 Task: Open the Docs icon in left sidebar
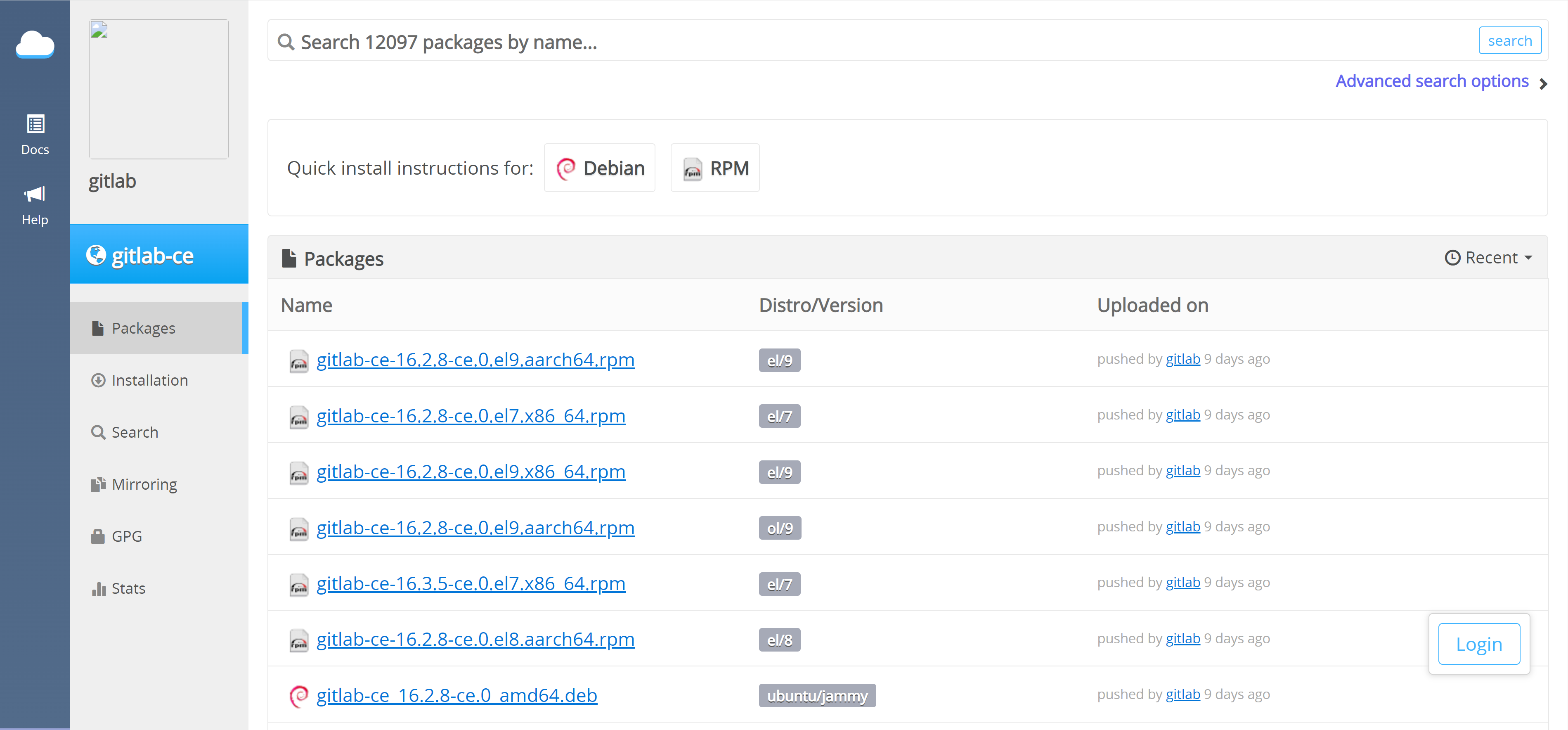pos(35,124)
